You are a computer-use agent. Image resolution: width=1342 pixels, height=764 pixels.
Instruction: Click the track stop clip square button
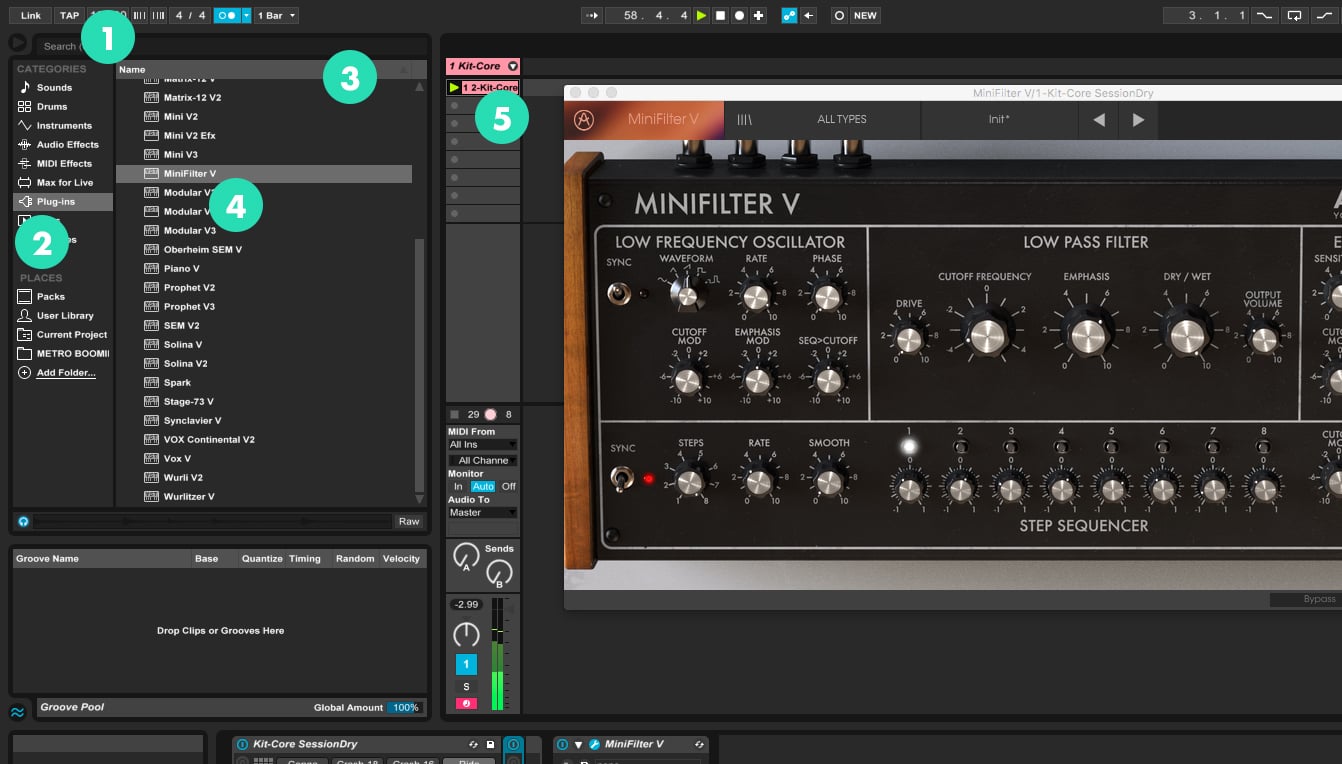[x=454, y=414]
